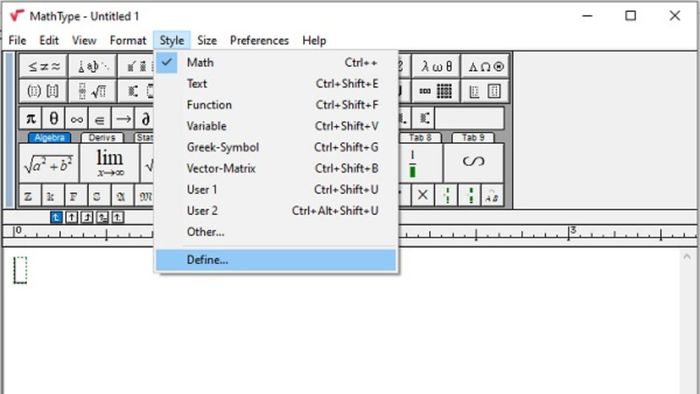
Task: Open the matrix templates palette
Action: click(x=436, y=91)
